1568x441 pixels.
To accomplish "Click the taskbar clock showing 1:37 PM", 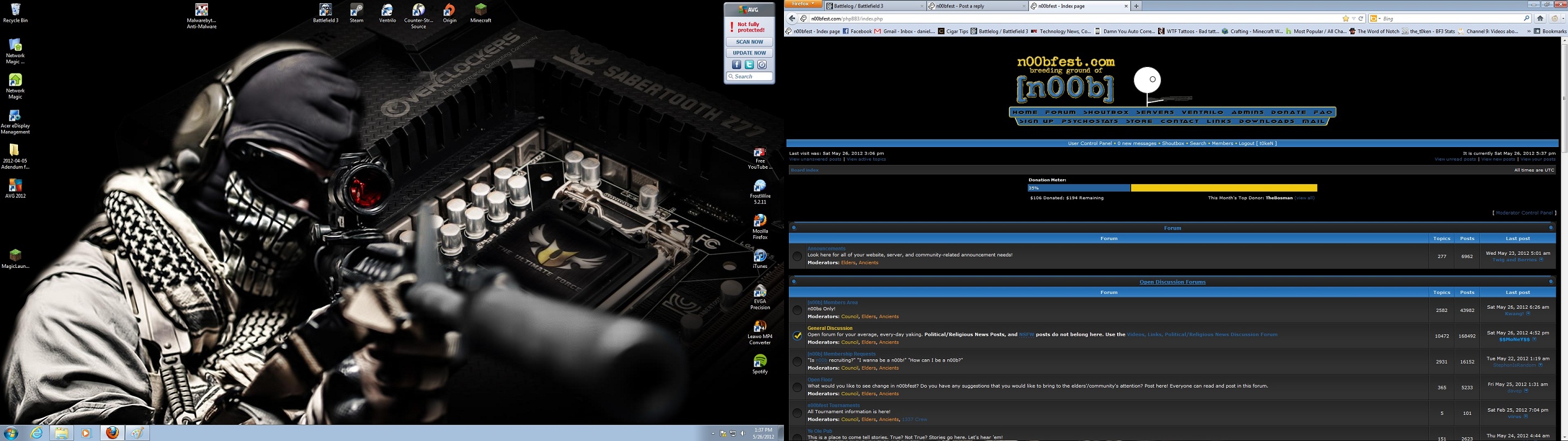I will coord(763,433).
